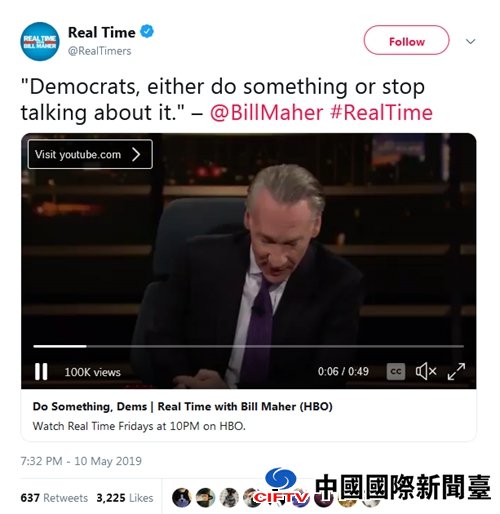
Task: View the 3,225 Likes list
Action: point(125,498)
